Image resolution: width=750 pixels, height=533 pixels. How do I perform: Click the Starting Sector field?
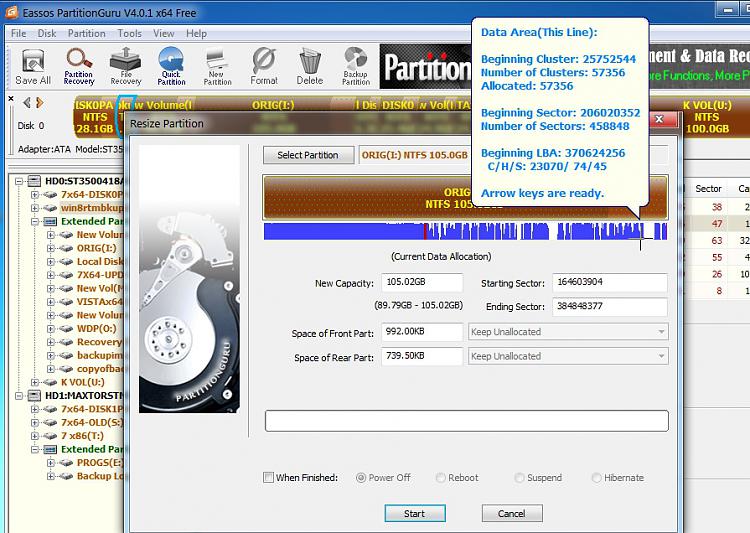click(x=610, y=282)
